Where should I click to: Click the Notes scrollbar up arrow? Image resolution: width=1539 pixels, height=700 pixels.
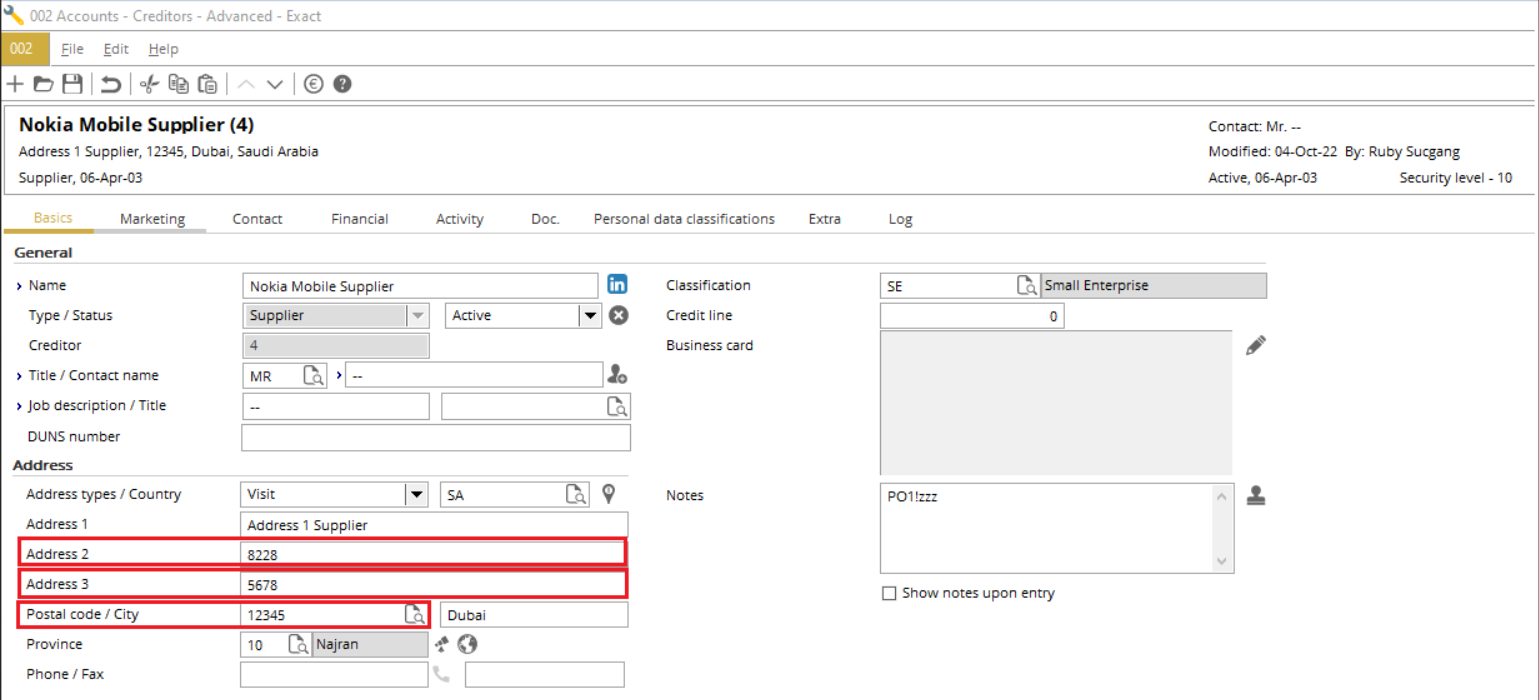point(1222,494)
